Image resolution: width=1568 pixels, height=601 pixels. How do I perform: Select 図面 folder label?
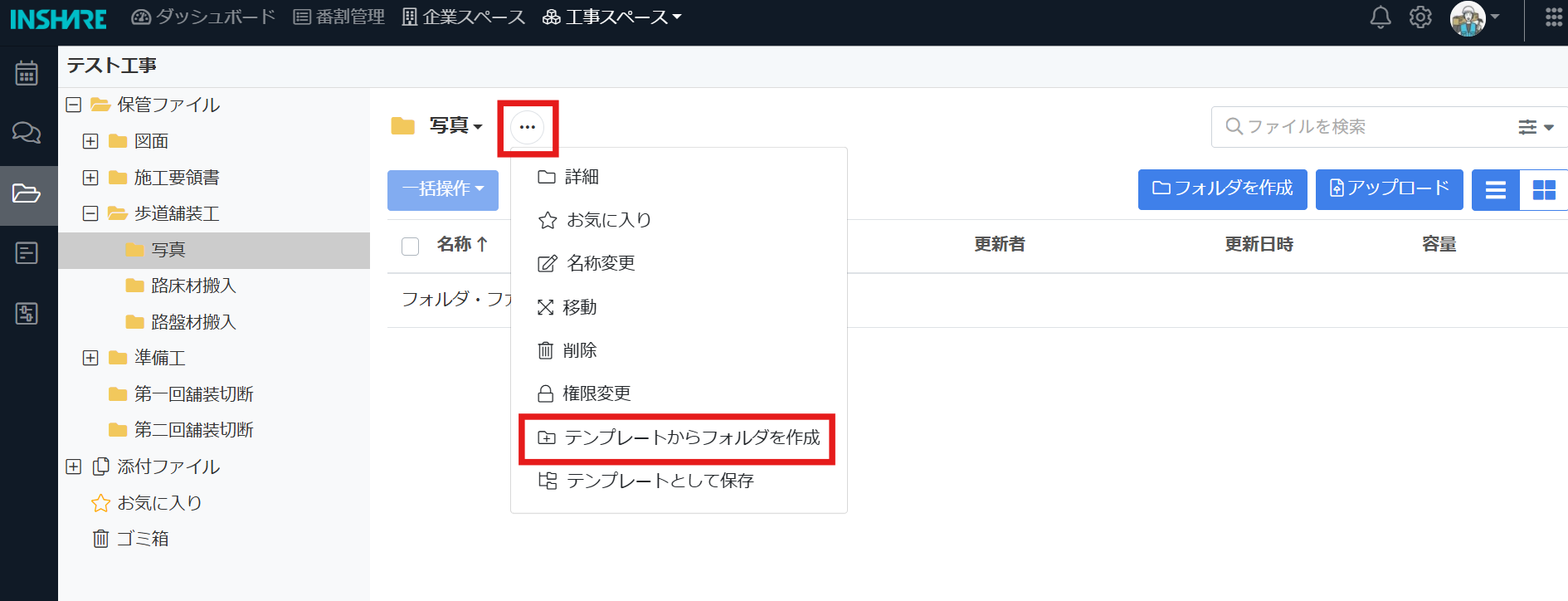pyautogui.click(x=152, y=141)
